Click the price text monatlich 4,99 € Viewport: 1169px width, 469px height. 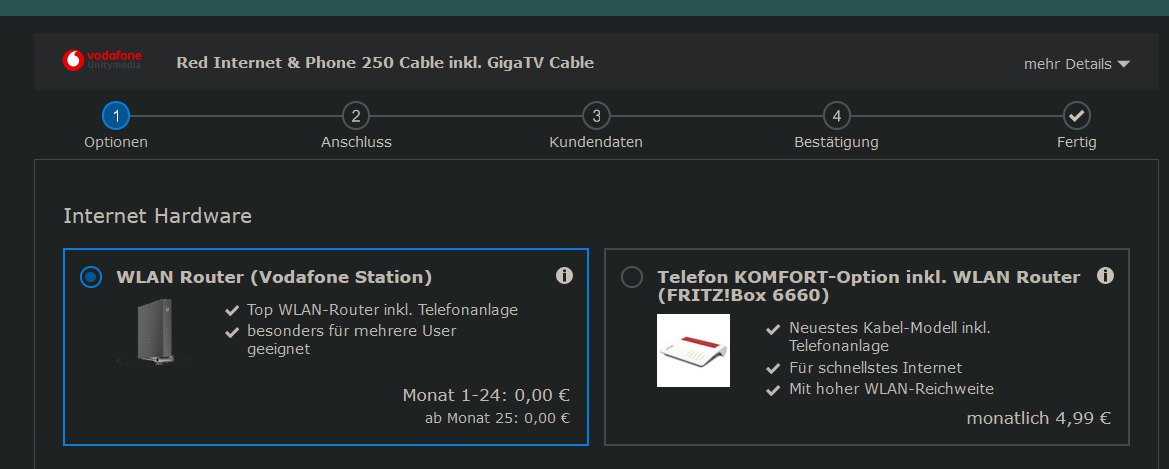click(1039, 418)
